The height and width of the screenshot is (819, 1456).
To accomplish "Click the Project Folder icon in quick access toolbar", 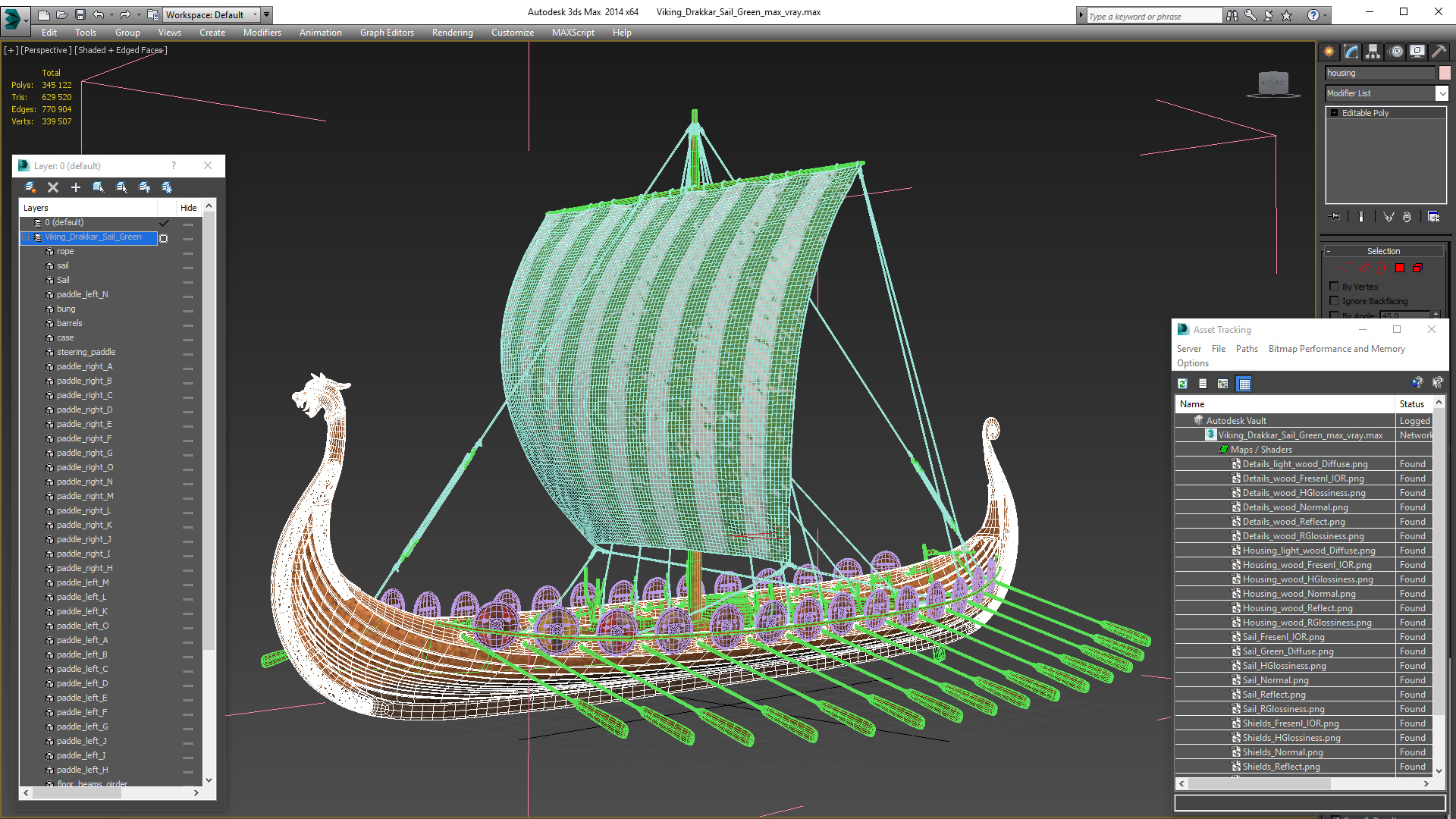I will tap(153, 14).
